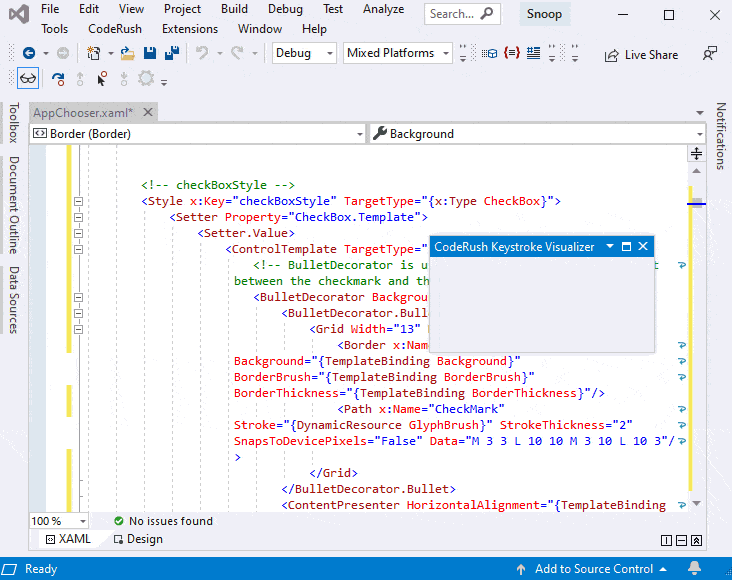The image size is (732, 580).
Task: Navigate backward with the blue arrow
Action: (x=29, y=53)
